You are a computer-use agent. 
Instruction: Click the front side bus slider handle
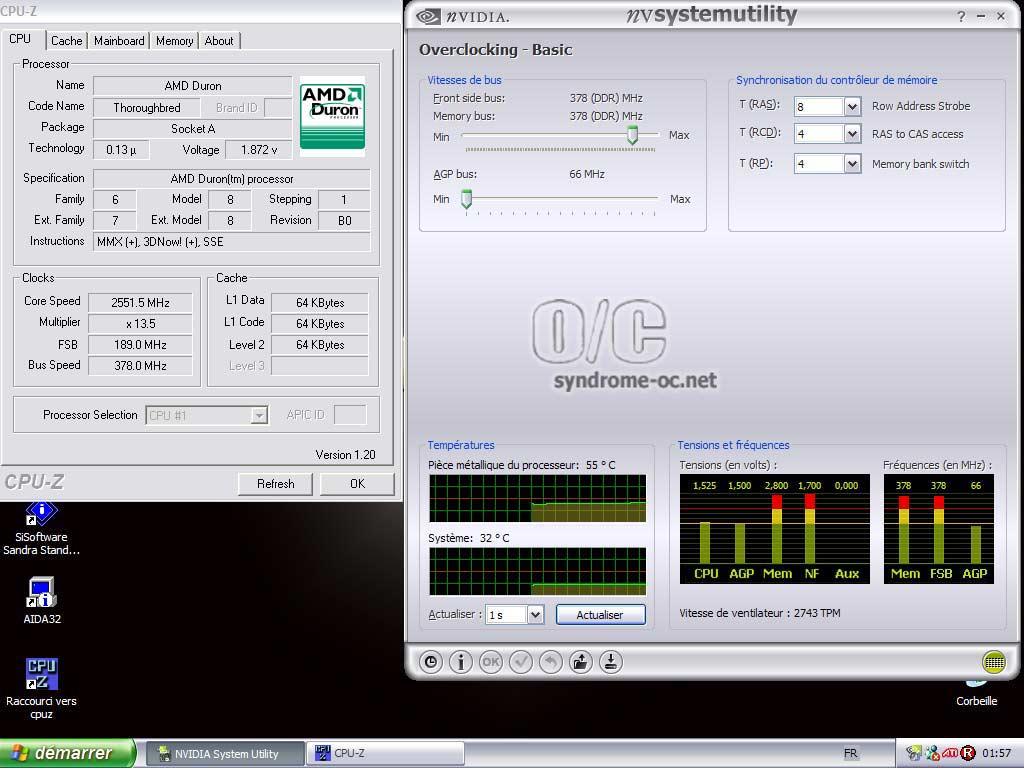click(632, 135)
